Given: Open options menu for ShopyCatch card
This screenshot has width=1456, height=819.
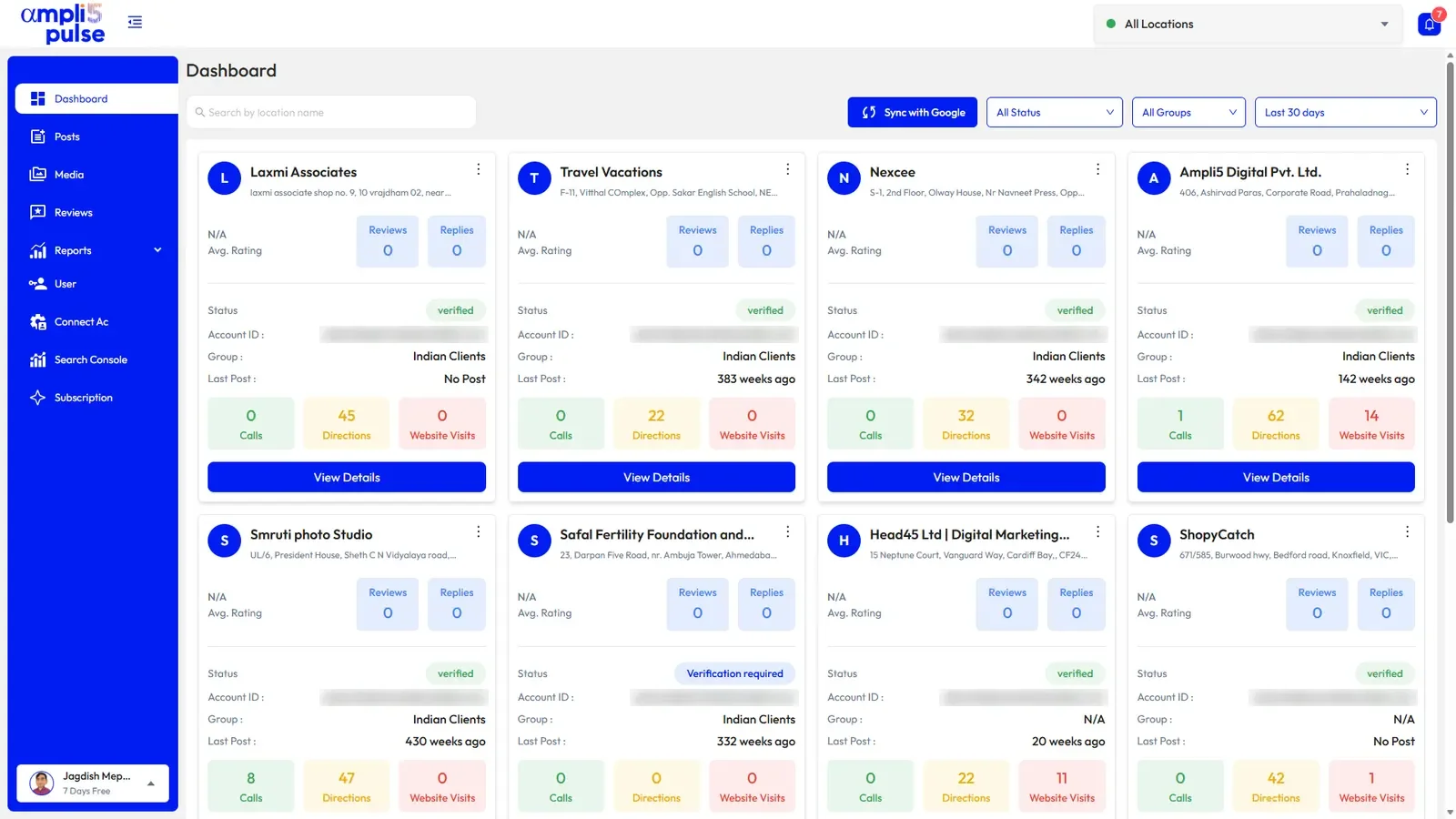Looking at the screenshot, I should [1407, 531].
